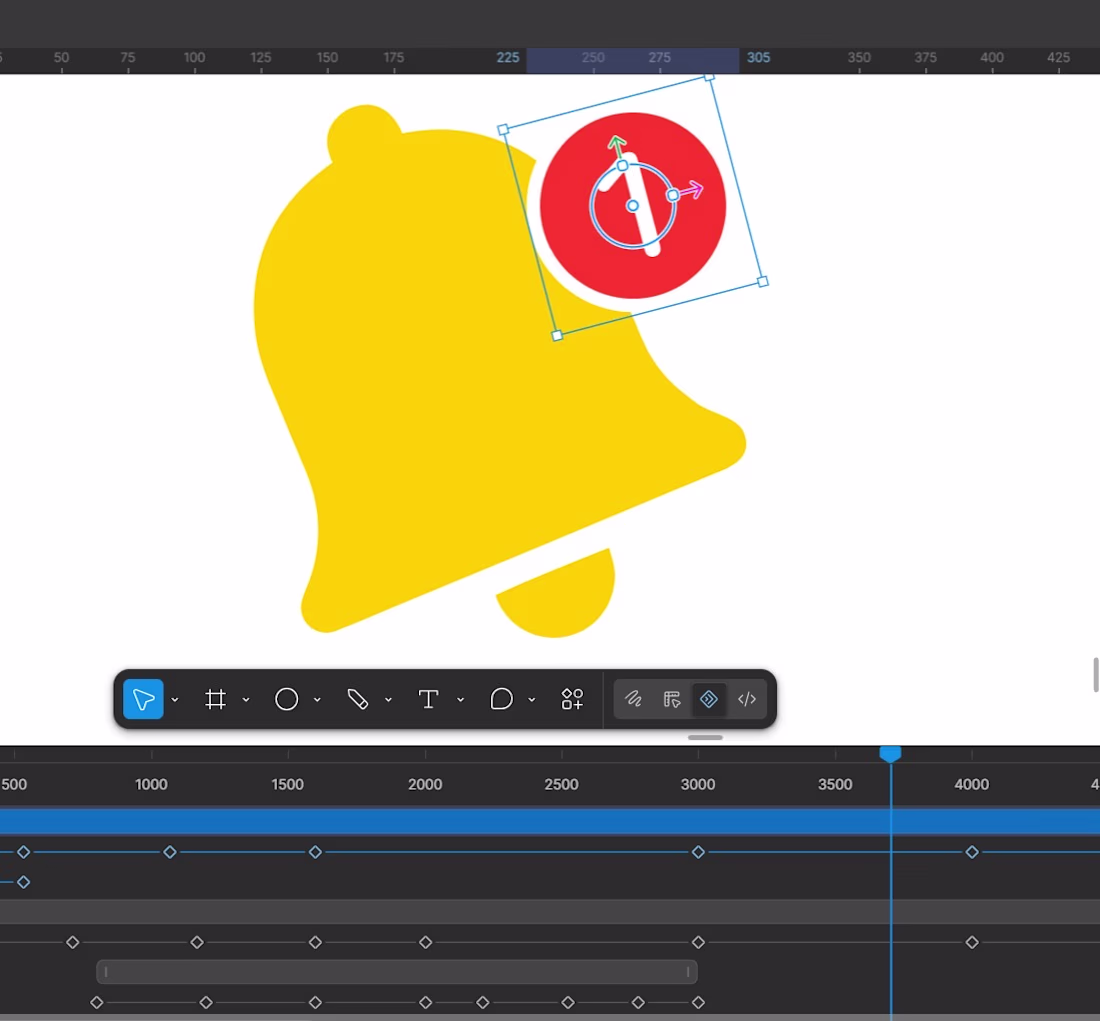Click the '305' value on canvas ruler
This screenshot has height=1021, width=1100.
[x=758, y=58]
